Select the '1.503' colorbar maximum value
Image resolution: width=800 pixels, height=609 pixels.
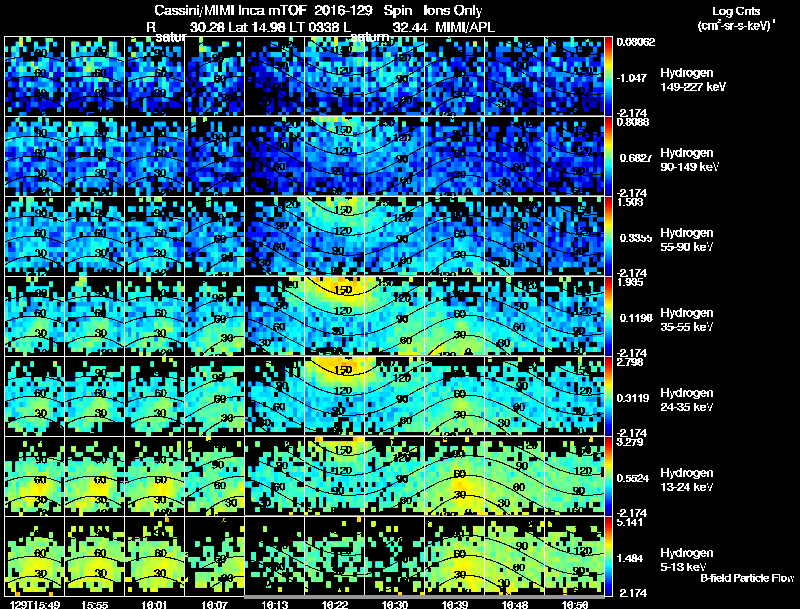[630, 202]
